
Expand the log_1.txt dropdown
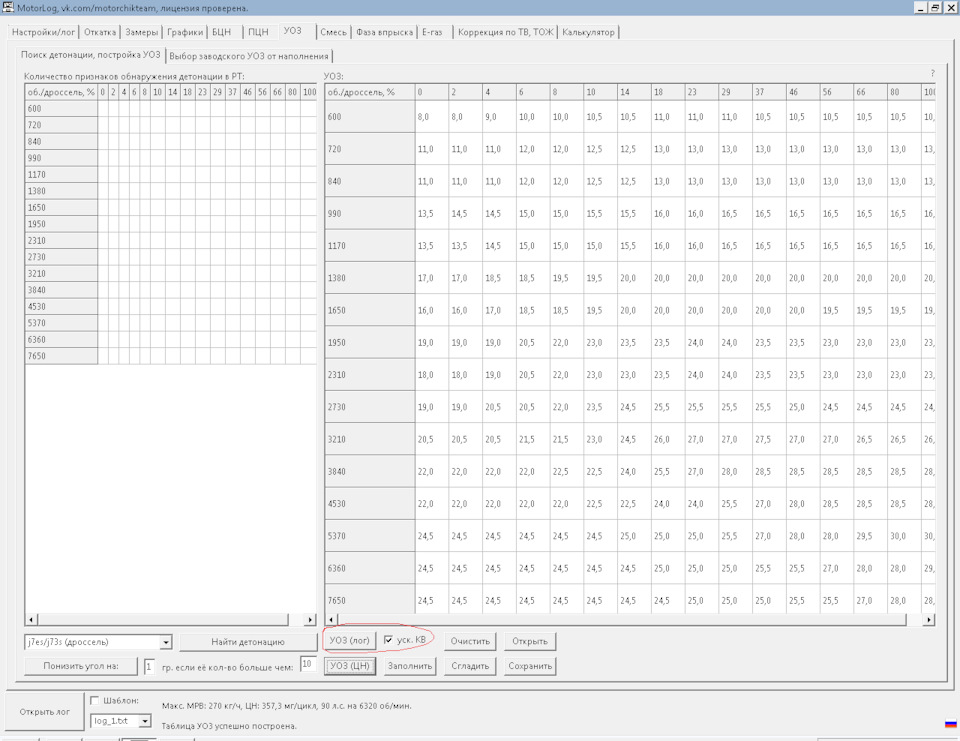[145, 721]
